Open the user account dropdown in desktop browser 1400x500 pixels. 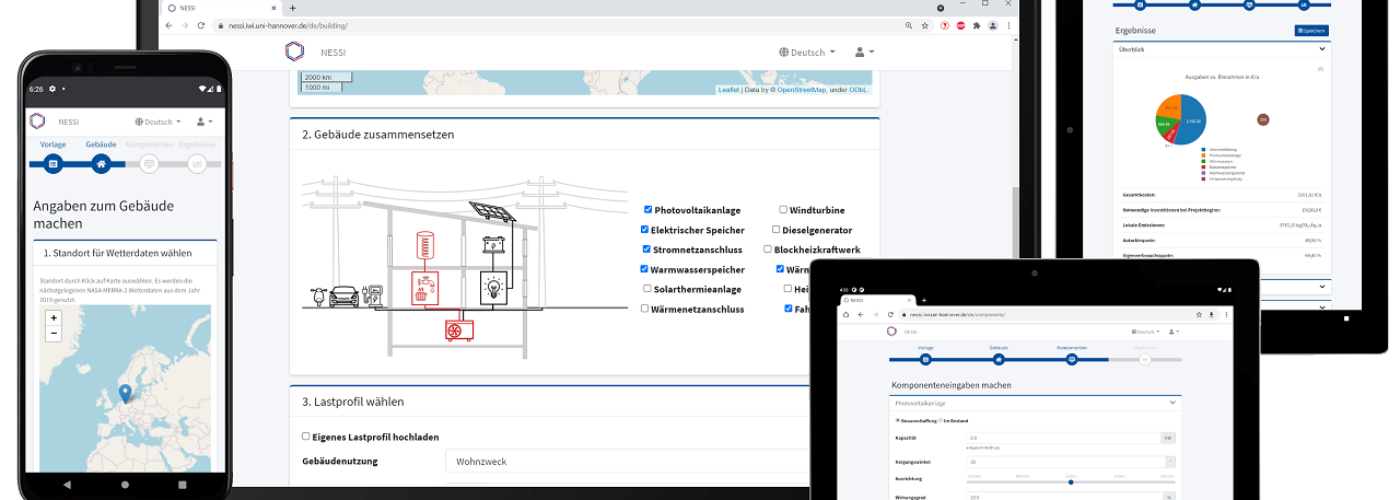click(x=864, y=52)
